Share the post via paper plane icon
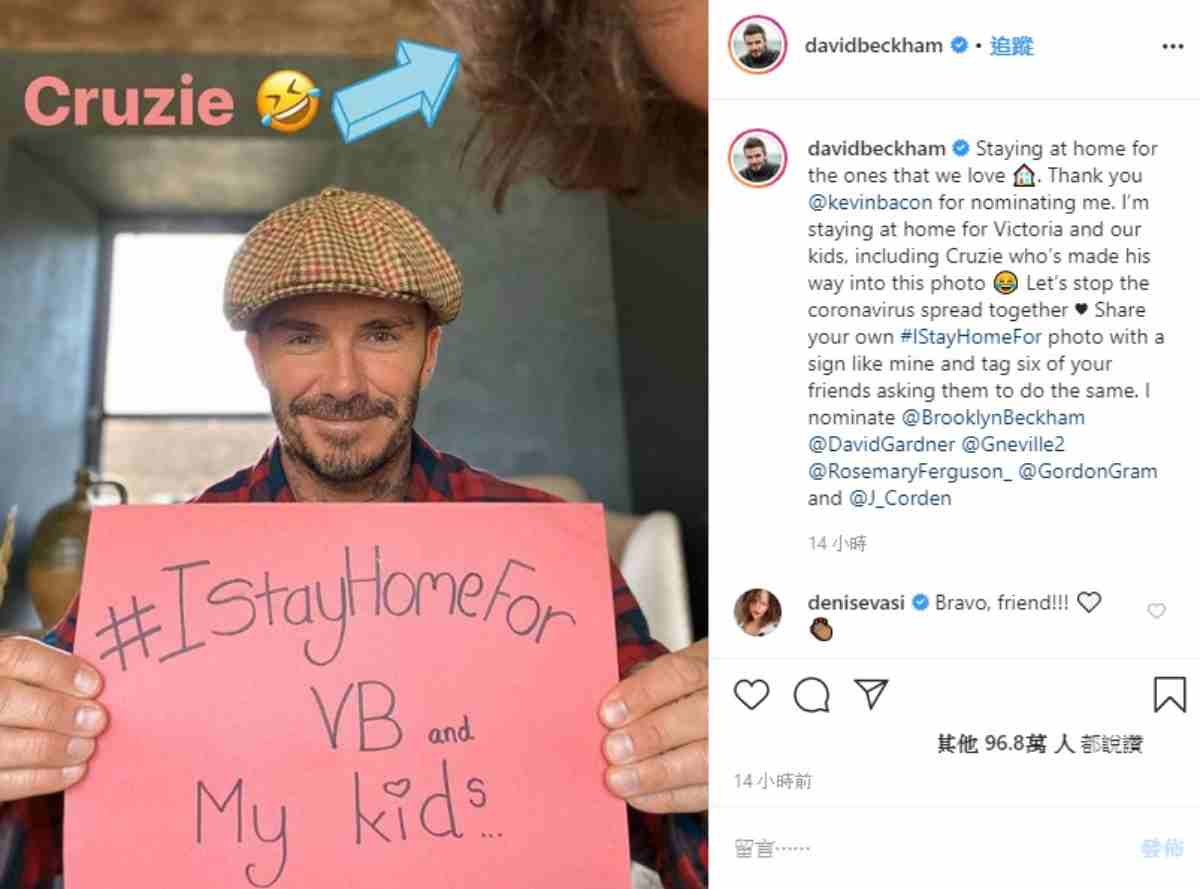Viewport: 1200px width, 889px height. (871, 694)
